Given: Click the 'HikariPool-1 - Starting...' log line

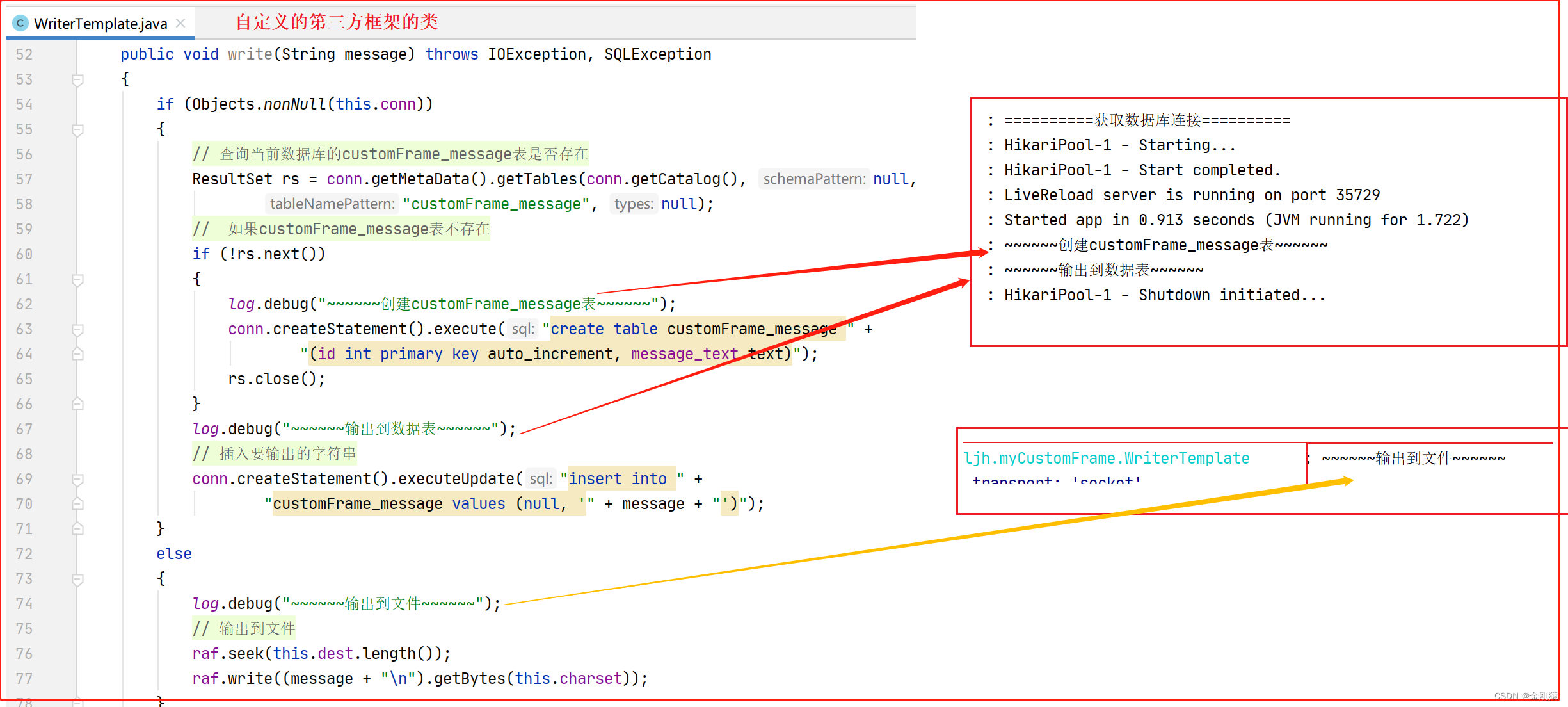Looking at the screenshot, I should click(x=1119, y=145).
